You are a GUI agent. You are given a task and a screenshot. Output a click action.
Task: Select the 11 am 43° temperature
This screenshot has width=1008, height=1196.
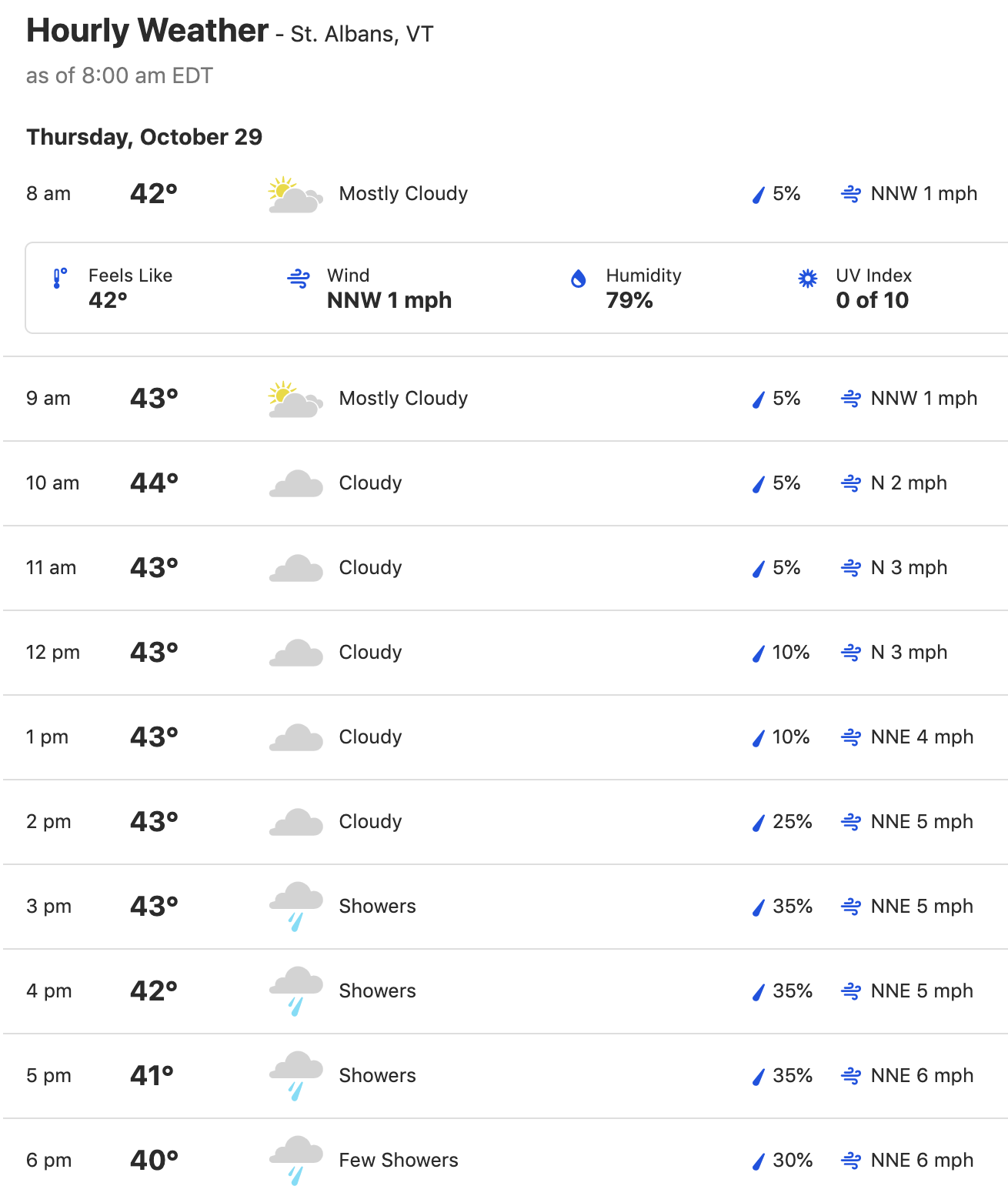[x=154, y=568]
